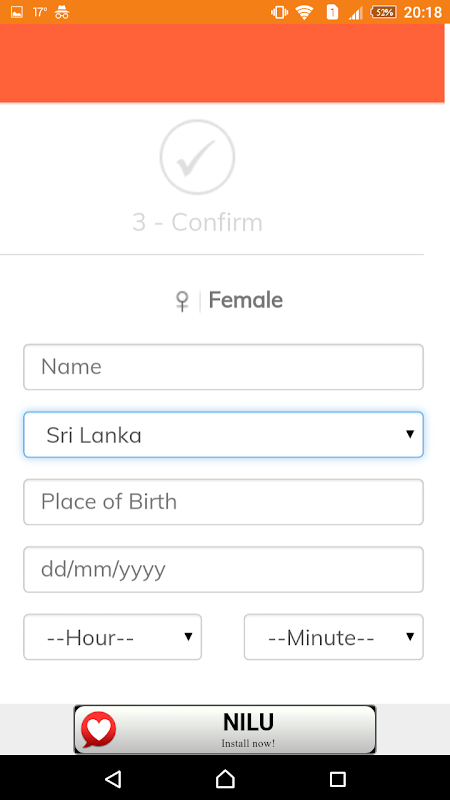Select the Female gender label
The image size is (450, 800).
tap(245, 300)
